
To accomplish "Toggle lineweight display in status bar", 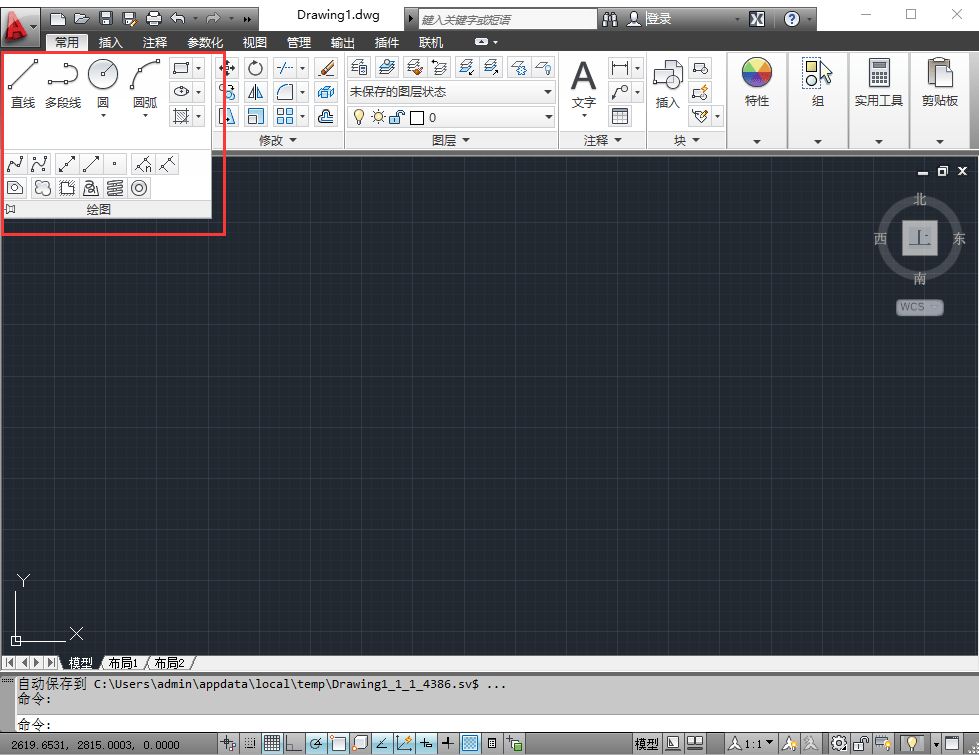I will (x=448, y=743).
